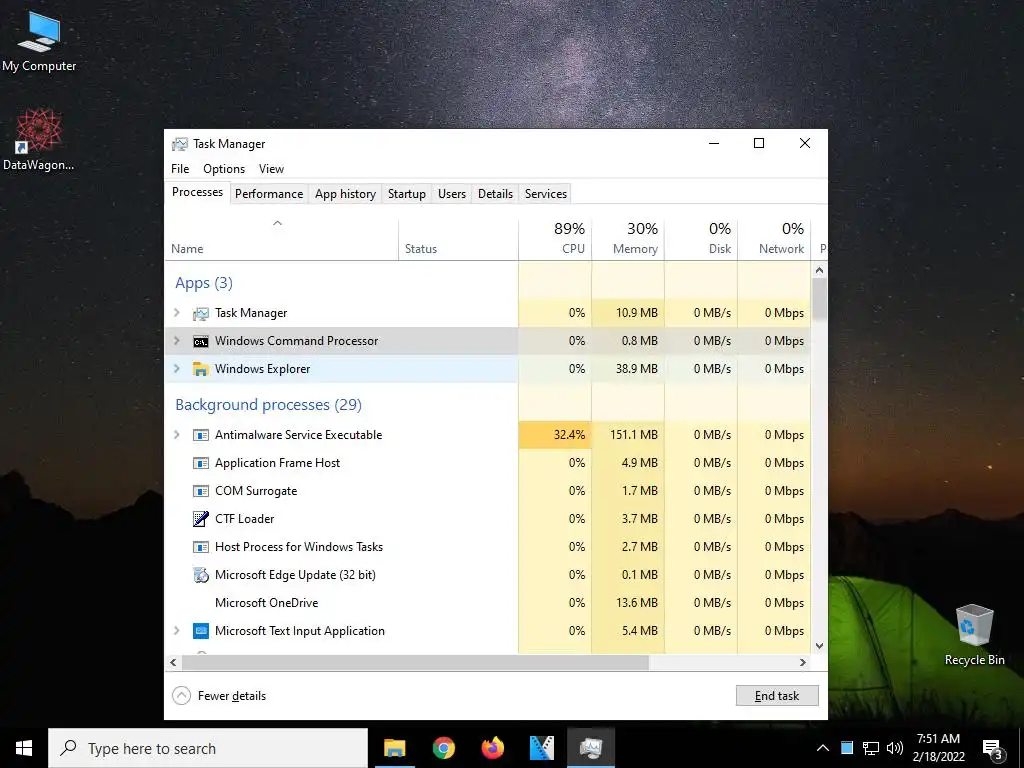The height and width of the screenshot is (768, 1024).
Task: Launch Firefox from the taskbar
Action: click(x=492, y=748)
